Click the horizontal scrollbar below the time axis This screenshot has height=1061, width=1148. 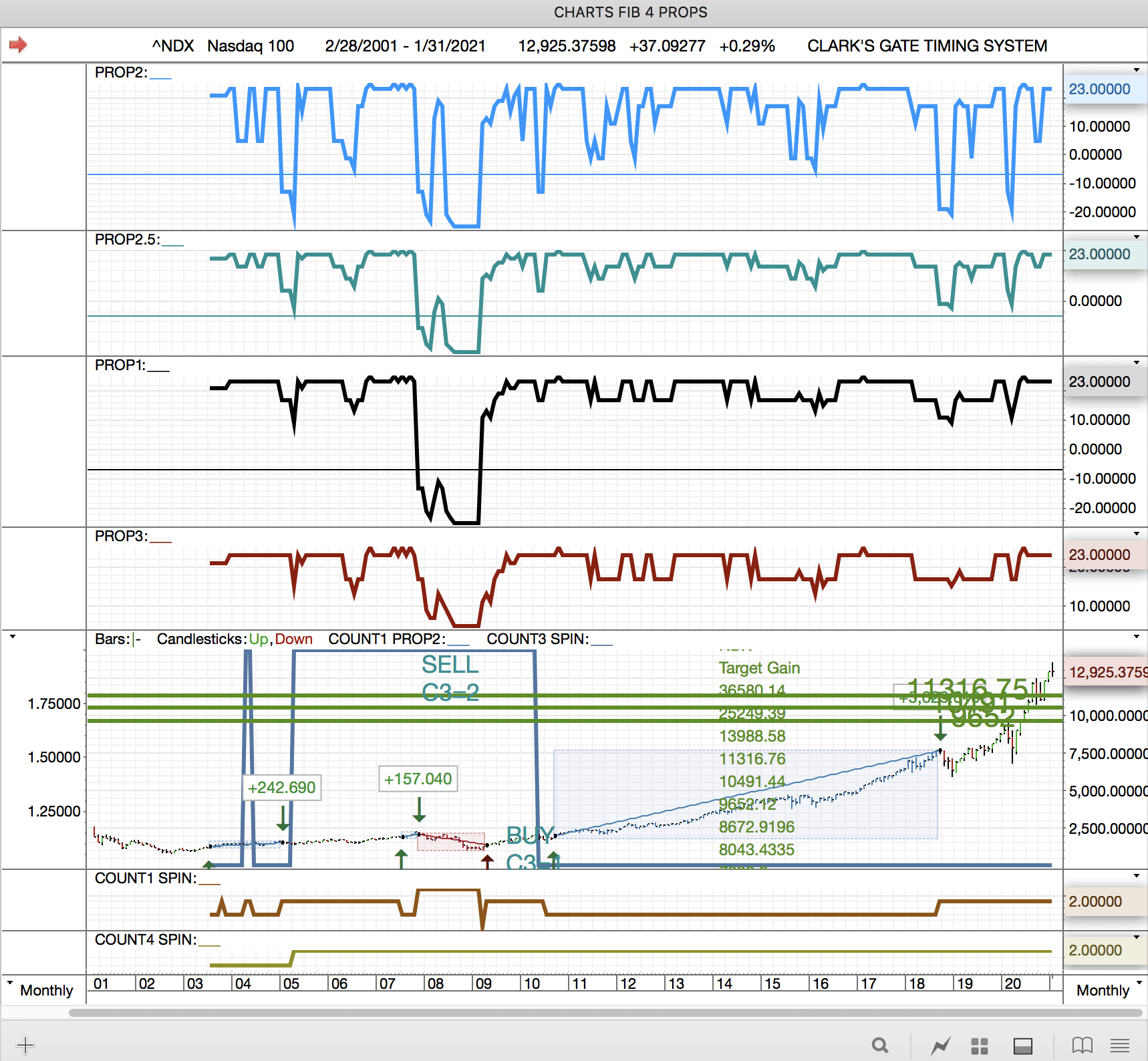[x=605, y=1013]
